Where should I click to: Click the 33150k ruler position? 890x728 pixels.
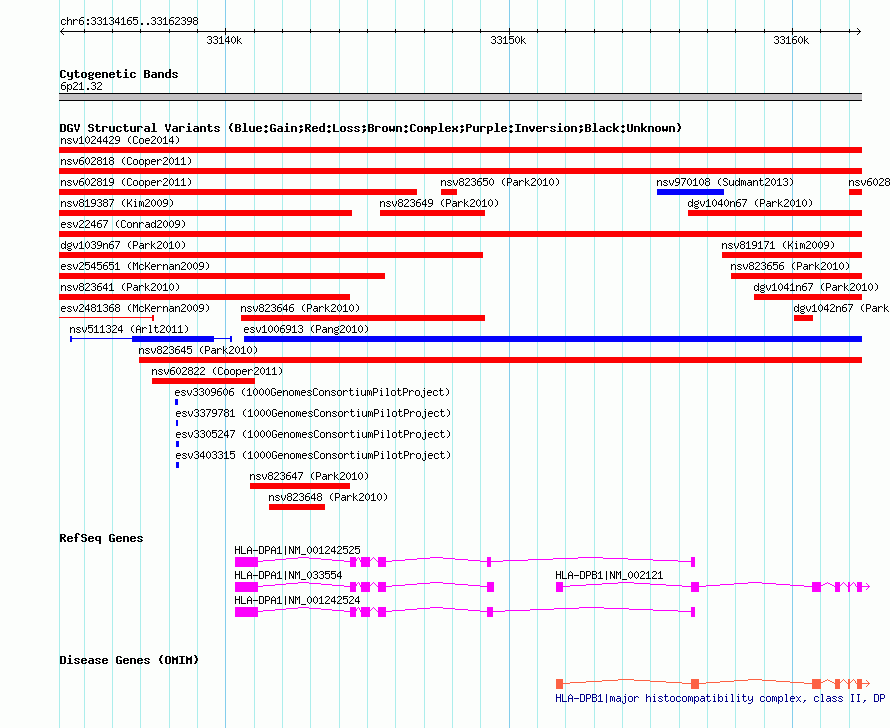(x=508, y=40)
